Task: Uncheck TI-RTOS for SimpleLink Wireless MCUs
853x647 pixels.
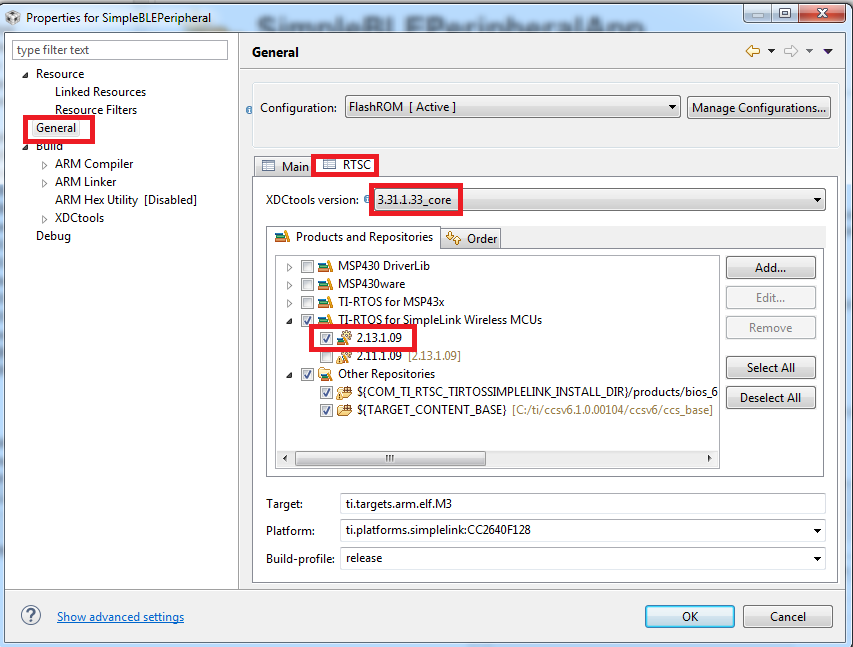Action: pyautogui.click(x=307, y=321)
